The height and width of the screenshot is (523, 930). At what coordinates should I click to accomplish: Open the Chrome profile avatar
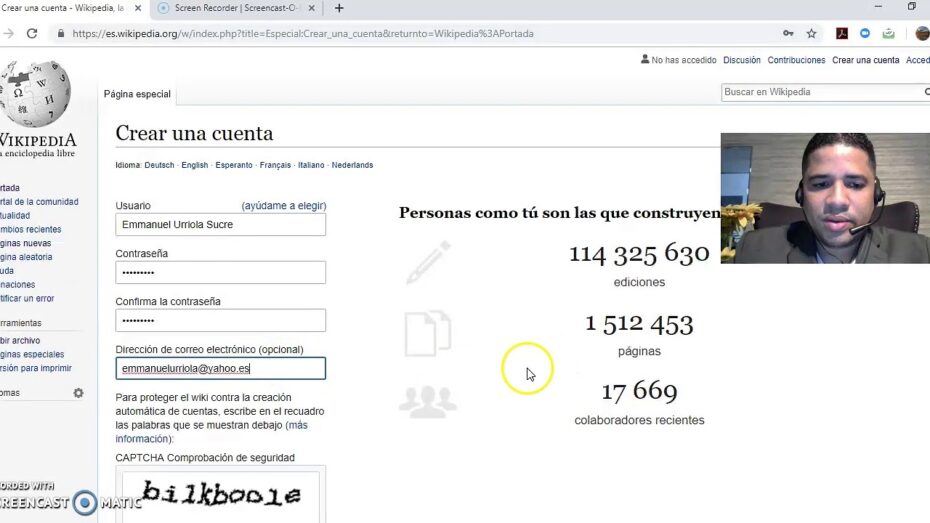(922, 34)
